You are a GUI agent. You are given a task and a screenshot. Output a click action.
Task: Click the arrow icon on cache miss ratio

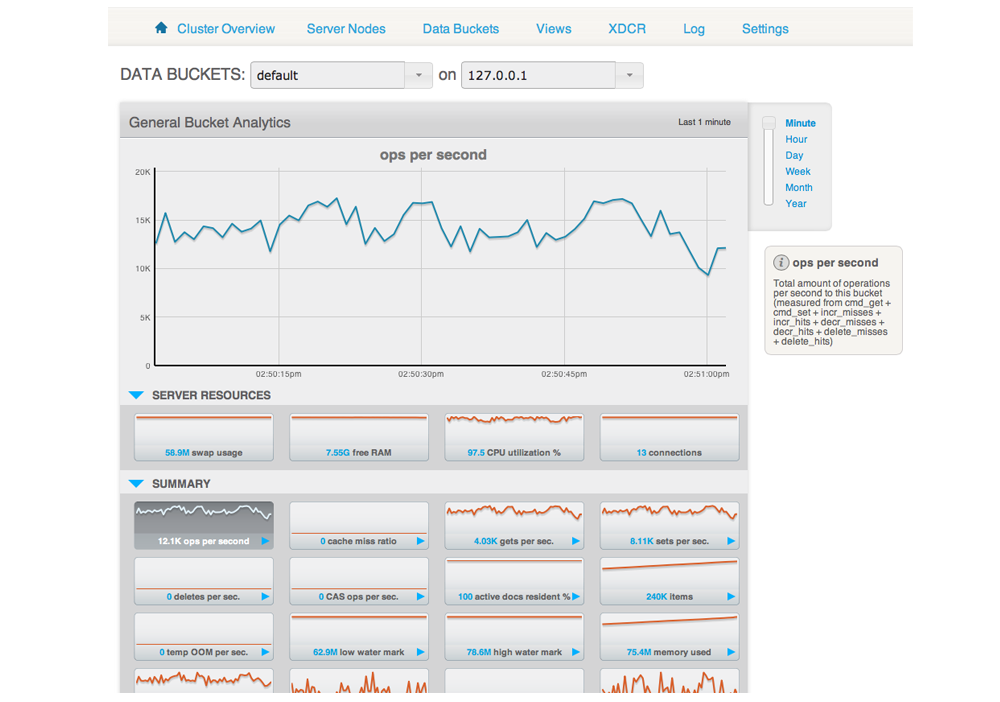pyautogui.click(x=420, y=541)
